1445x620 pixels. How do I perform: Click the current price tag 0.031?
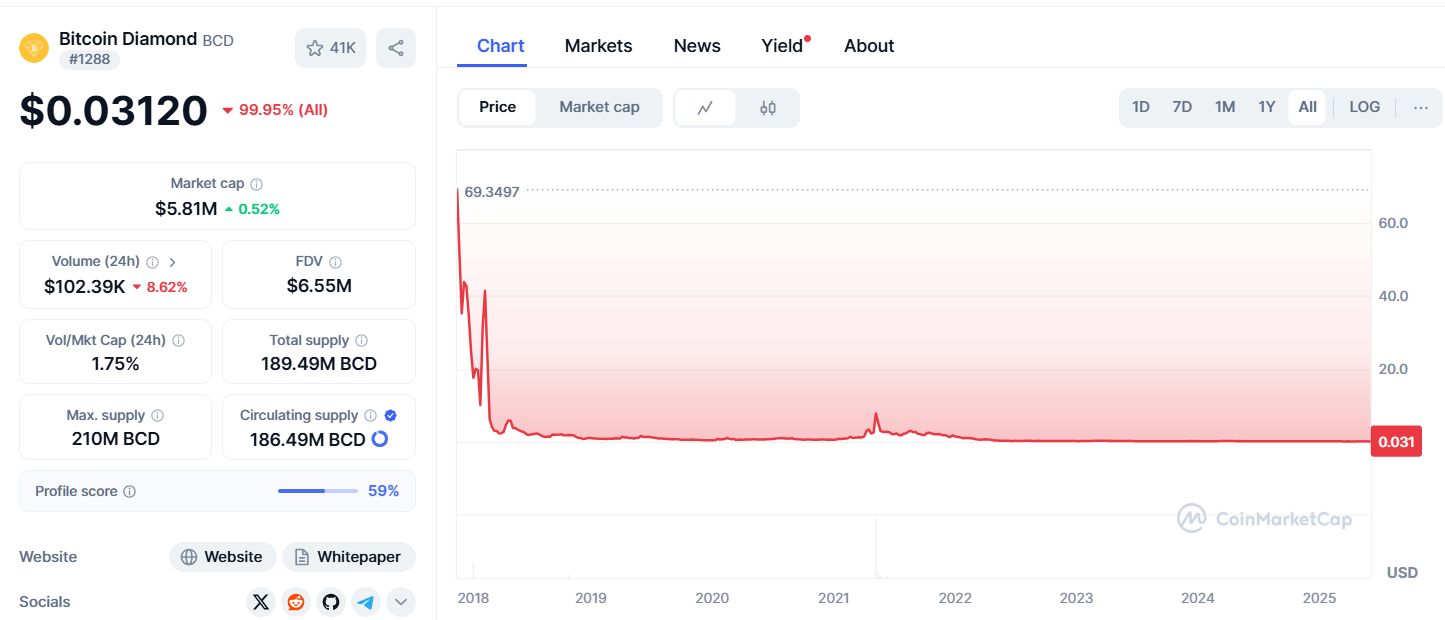pos(1396,442)
